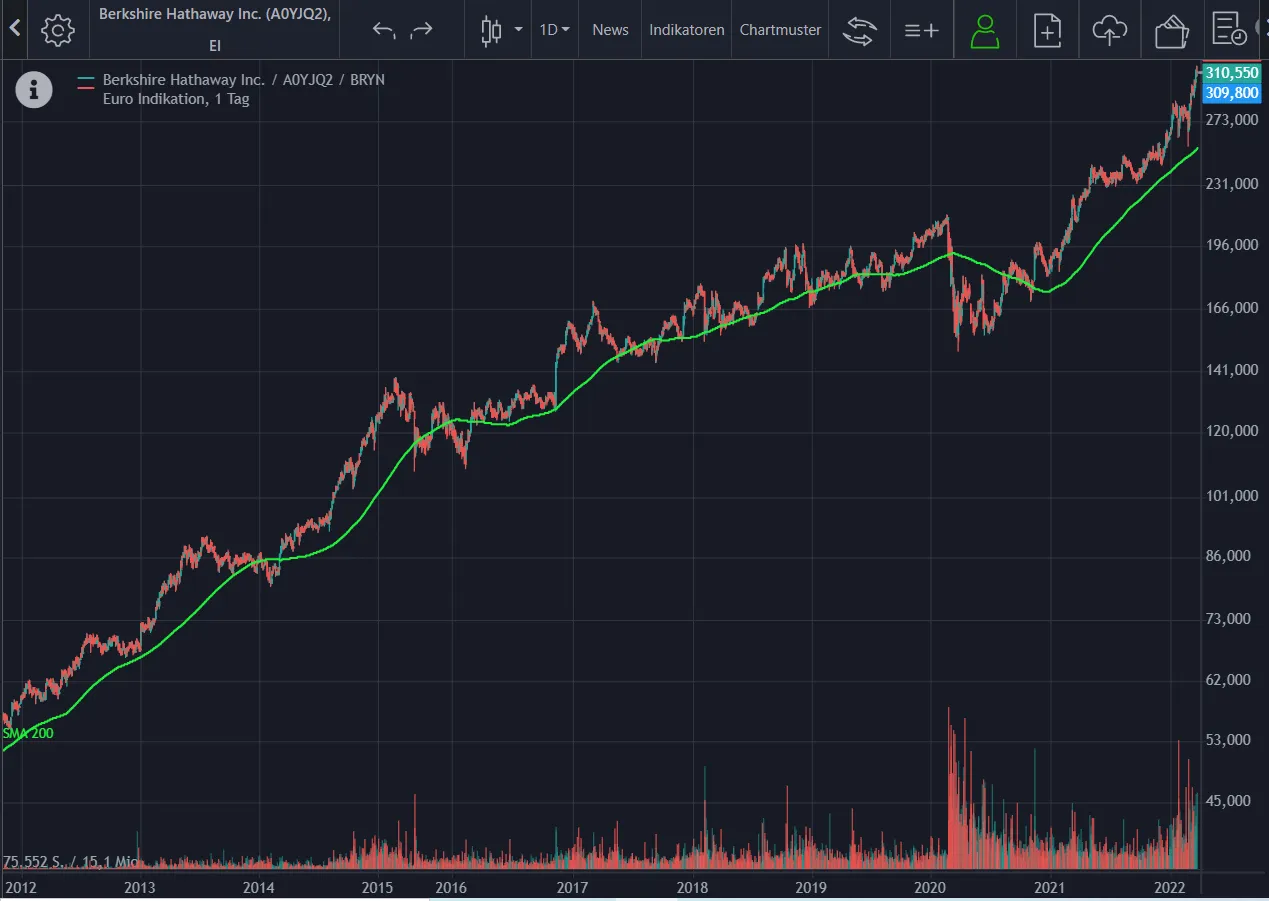Viewport: 1269px width, 901px height.
Task: Click the blue 309,800 price label
Action: pyautogui.click(x=1232, y=92)
